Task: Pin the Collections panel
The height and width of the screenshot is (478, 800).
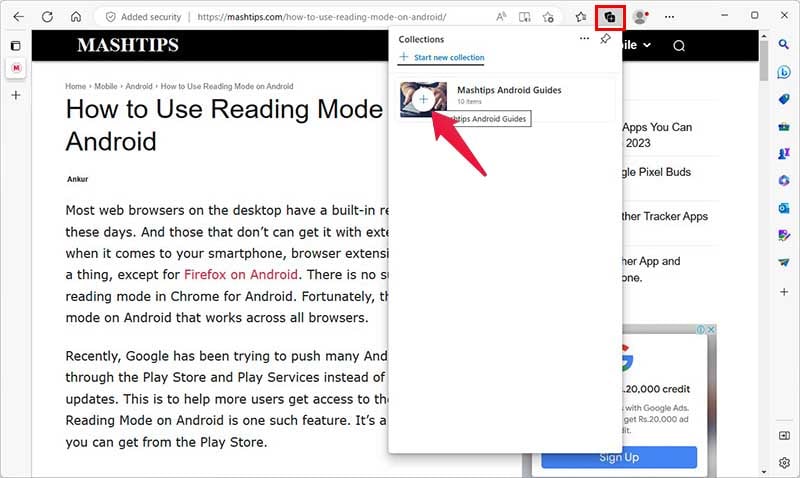Action: tap(605, 39)
